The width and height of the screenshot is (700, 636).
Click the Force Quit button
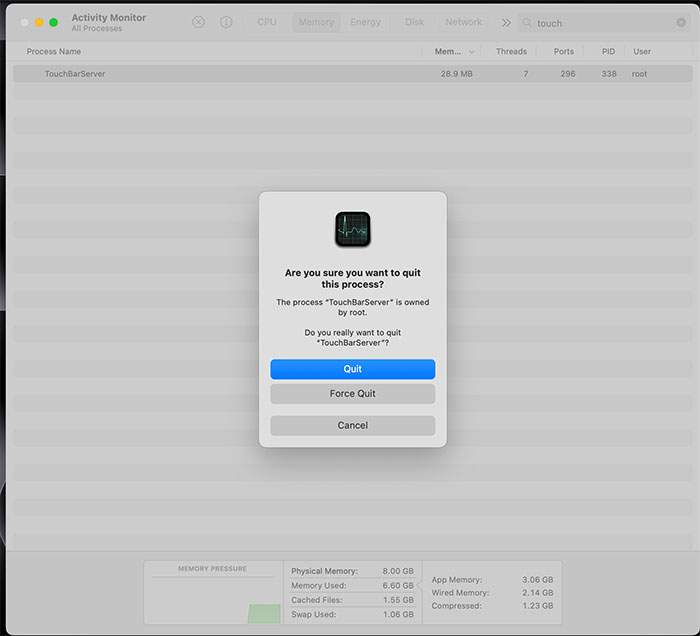click(x=352, y=394)
